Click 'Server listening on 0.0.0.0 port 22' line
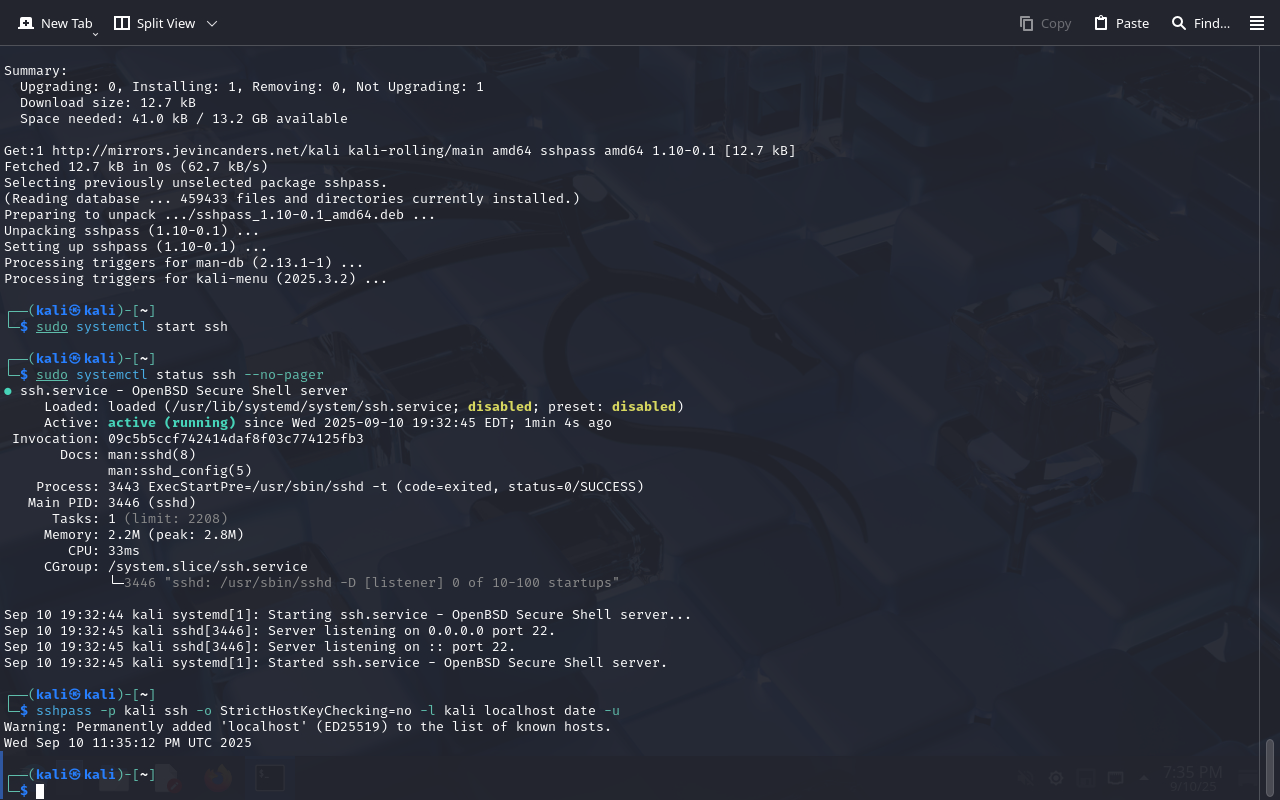 tap(280, 631)
